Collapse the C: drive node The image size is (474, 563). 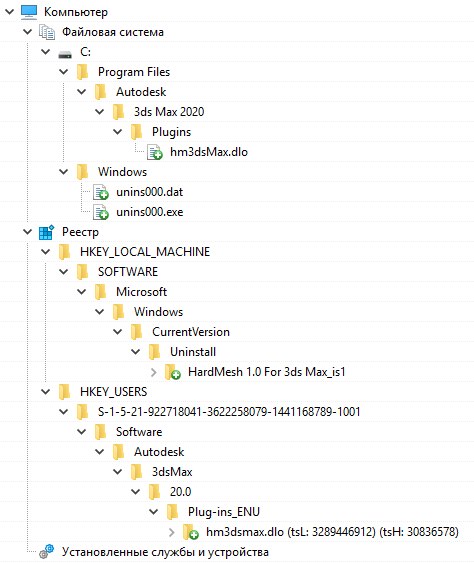46,52
